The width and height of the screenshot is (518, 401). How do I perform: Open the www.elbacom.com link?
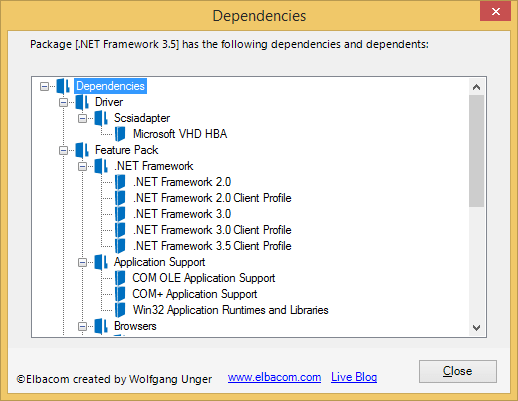coord(274,377)
